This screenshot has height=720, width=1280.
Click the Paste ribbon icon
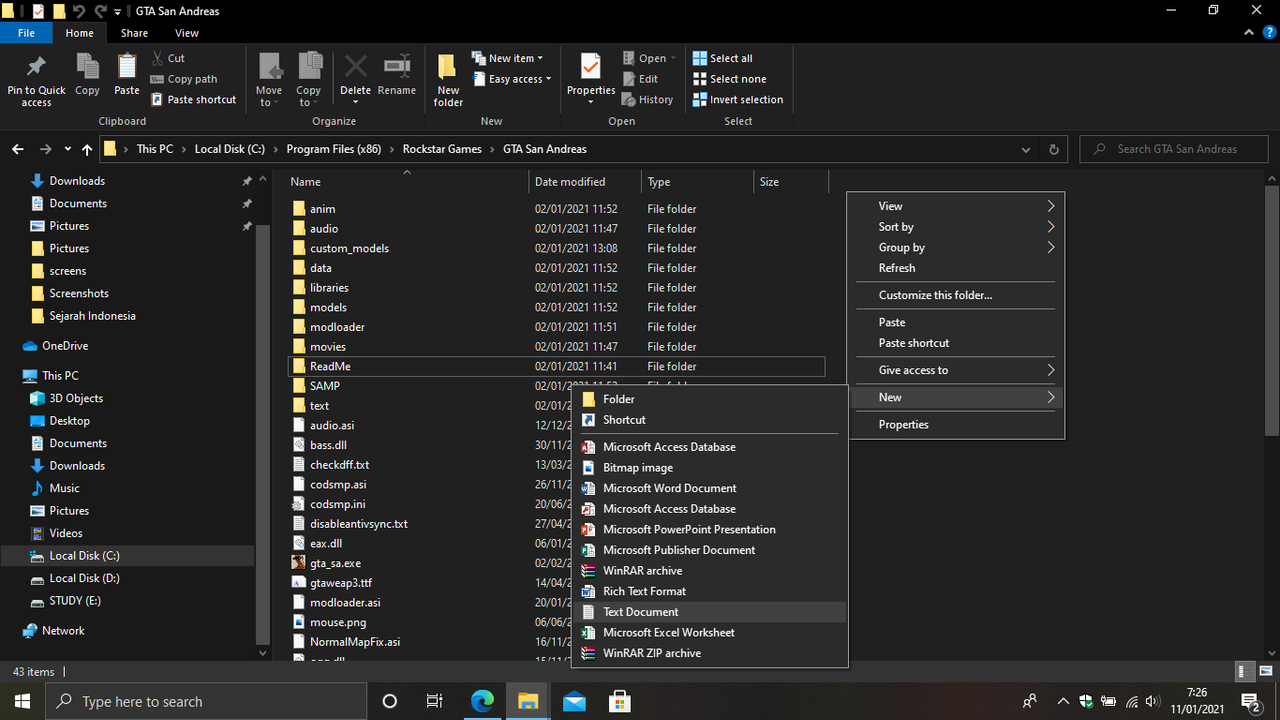[127, 67]
